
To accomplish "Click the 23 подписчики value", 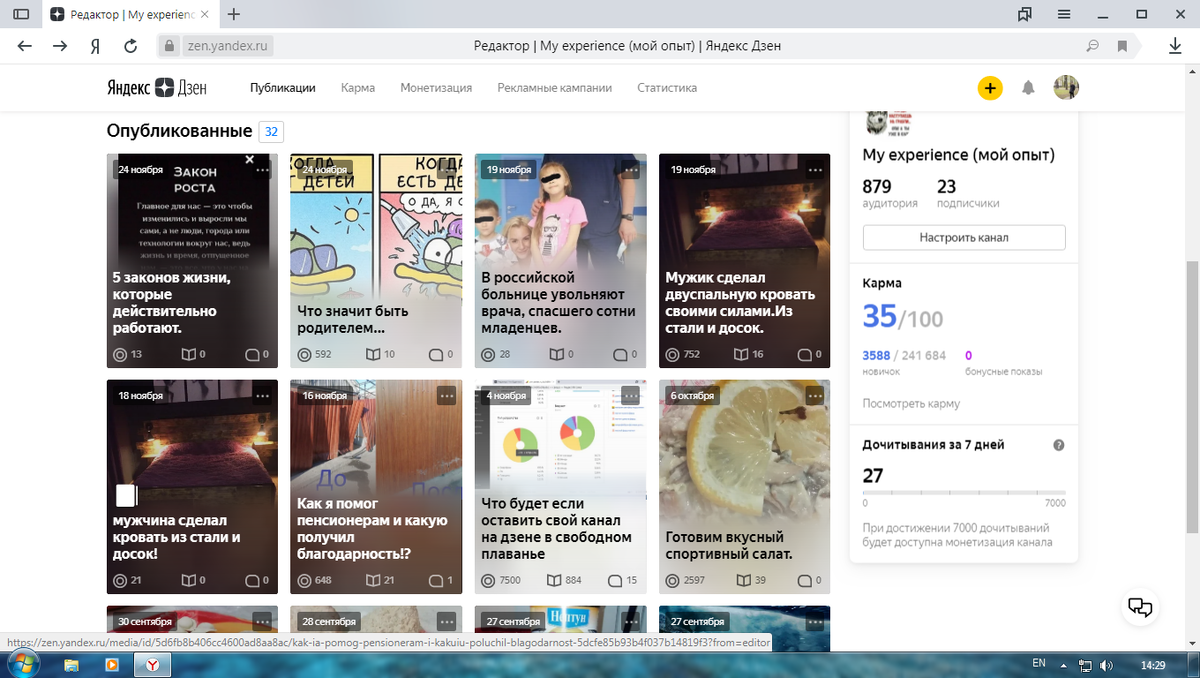I will (x=946, y=186).
